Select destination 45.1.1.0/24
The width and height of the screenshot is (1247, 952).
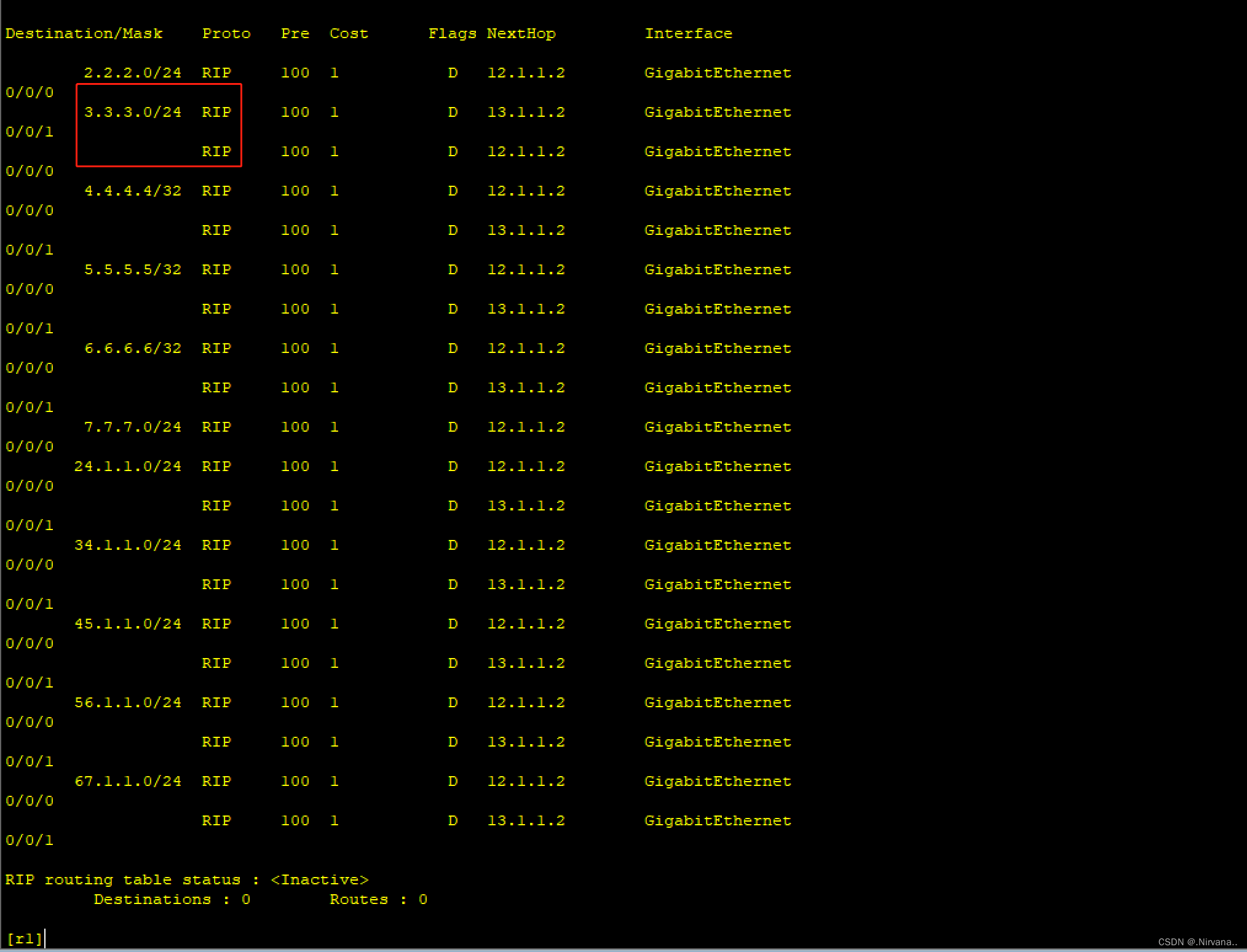tap(128, 624)
